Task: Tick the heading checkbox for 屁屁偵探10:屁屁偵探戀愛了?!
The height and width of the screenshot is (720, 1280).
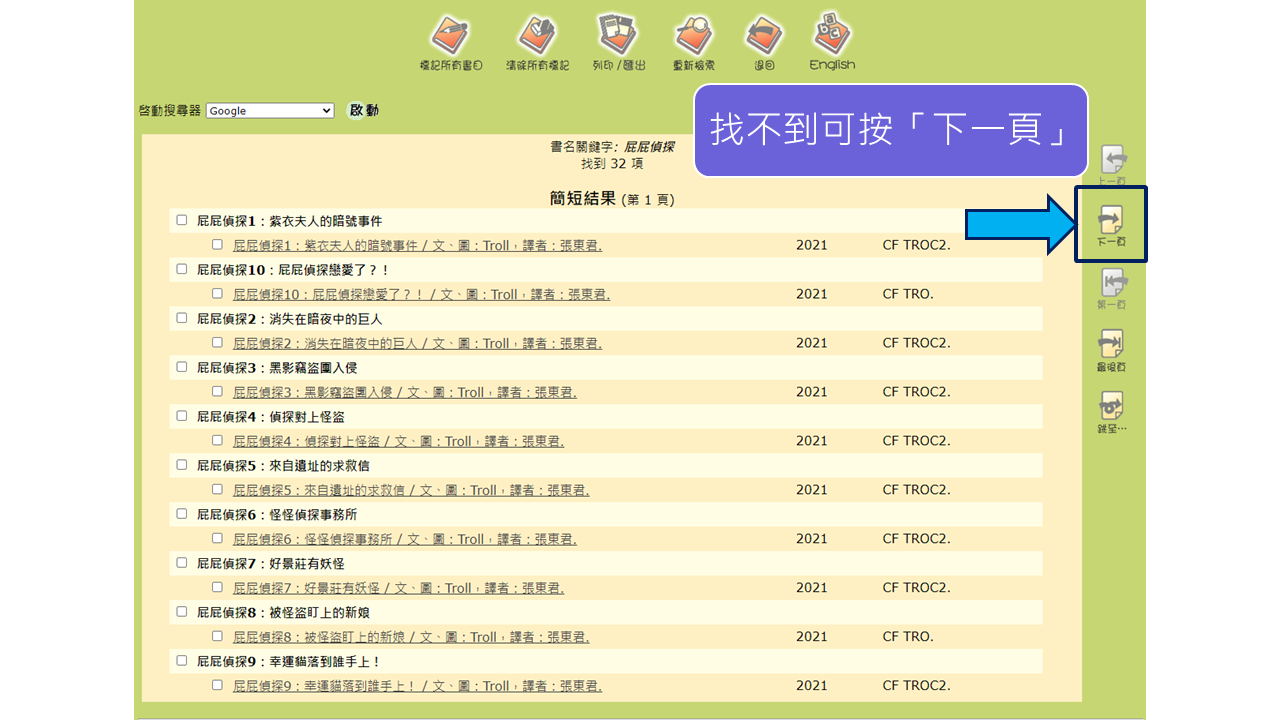Action: click(182, 269)
